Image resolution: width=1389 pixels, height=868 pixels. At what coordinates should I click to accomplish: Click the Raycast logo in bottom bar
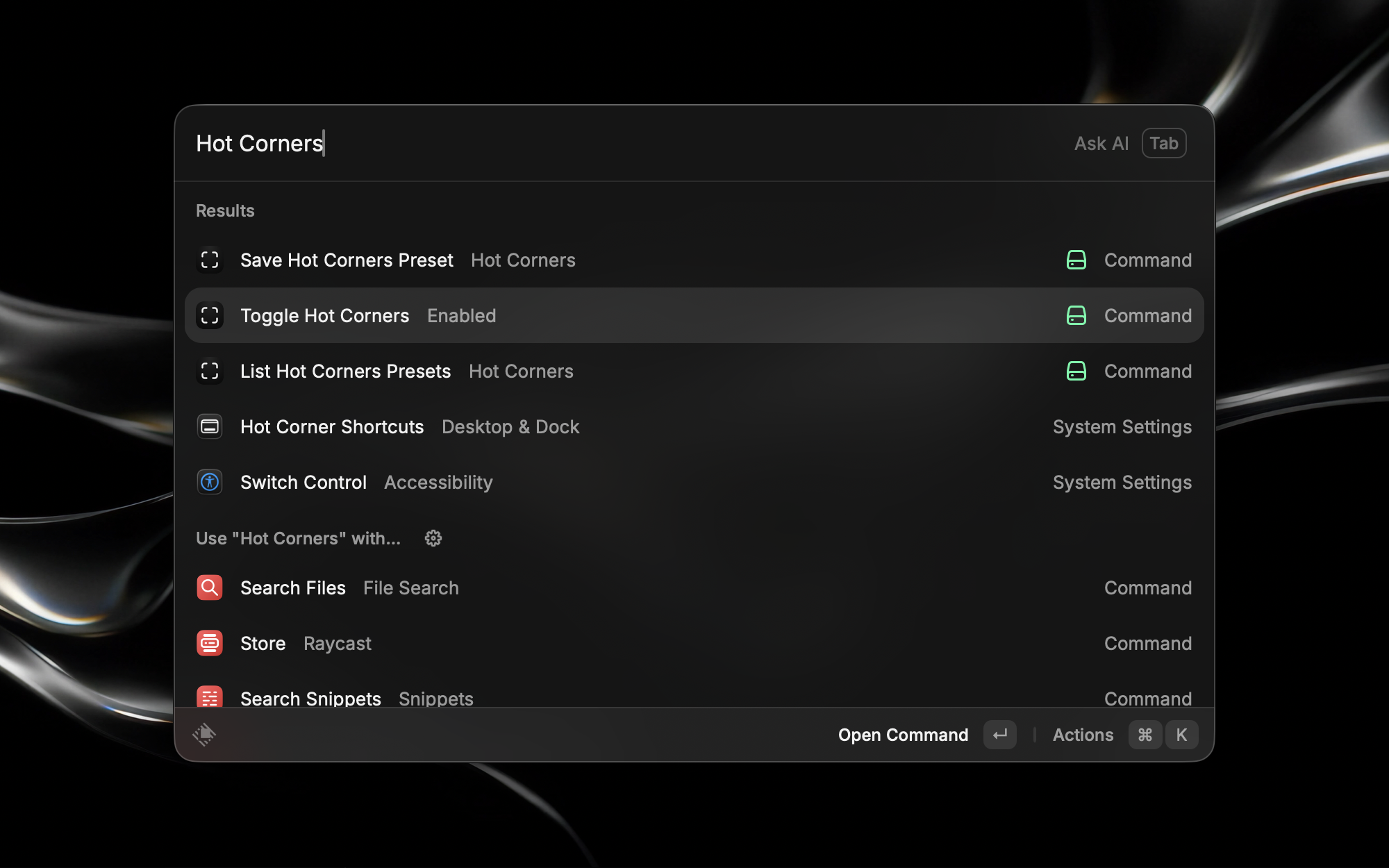pyautogui.click(x=204, y=734)
